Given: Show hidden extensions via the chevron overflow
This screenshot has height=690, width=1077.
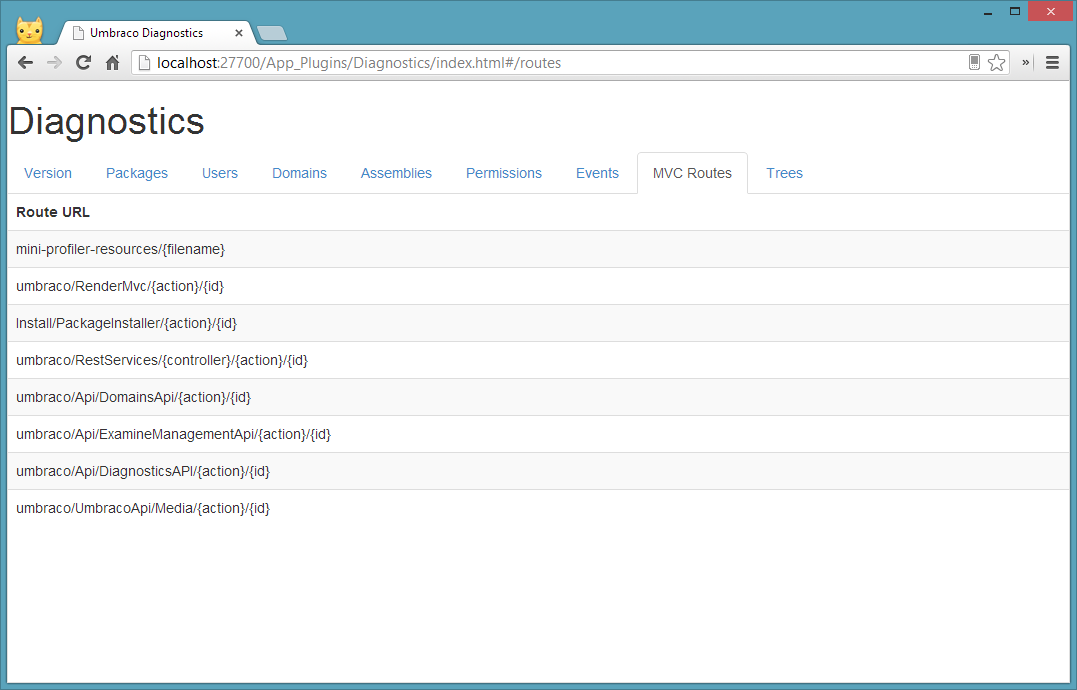Looking at the screenshot, I should click(1025, 62).
